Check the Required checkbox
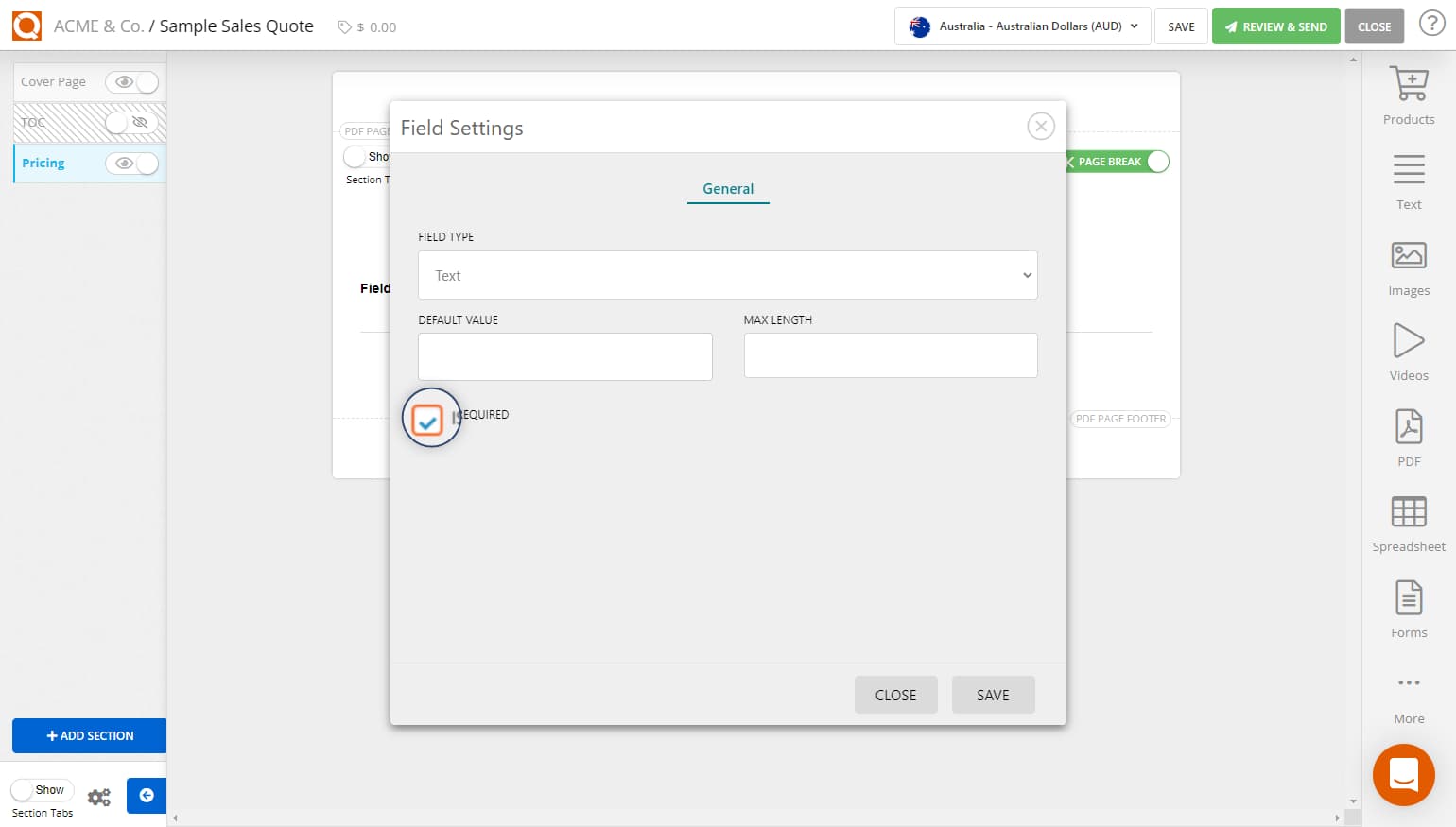 pyautogui.click(x=430, y=417)
